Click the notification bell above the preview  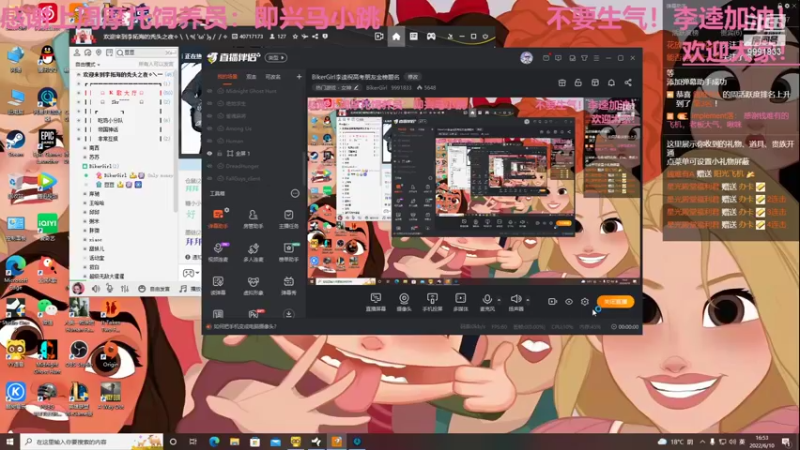(x=611, y=83)
